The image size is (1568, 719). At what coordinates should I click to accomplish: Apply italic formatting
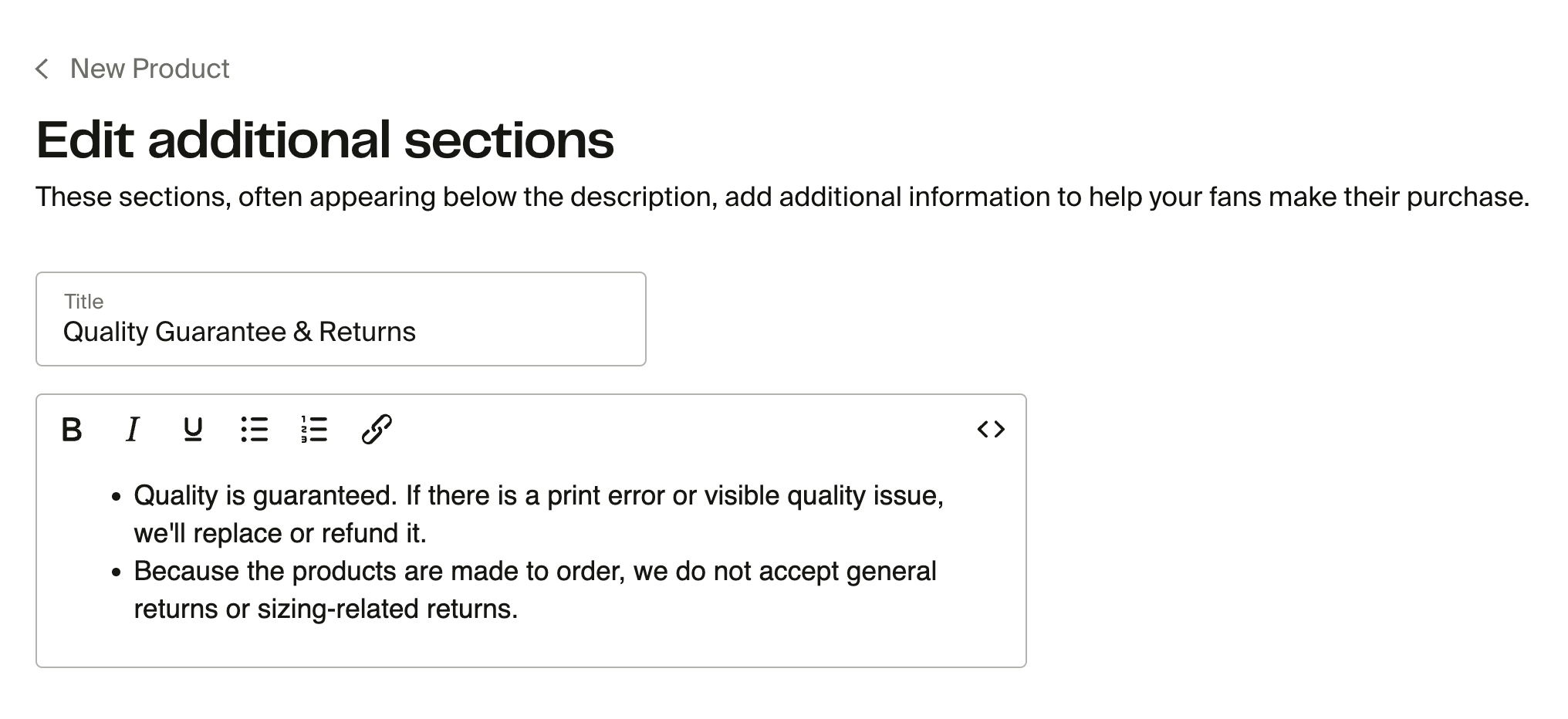133,430
